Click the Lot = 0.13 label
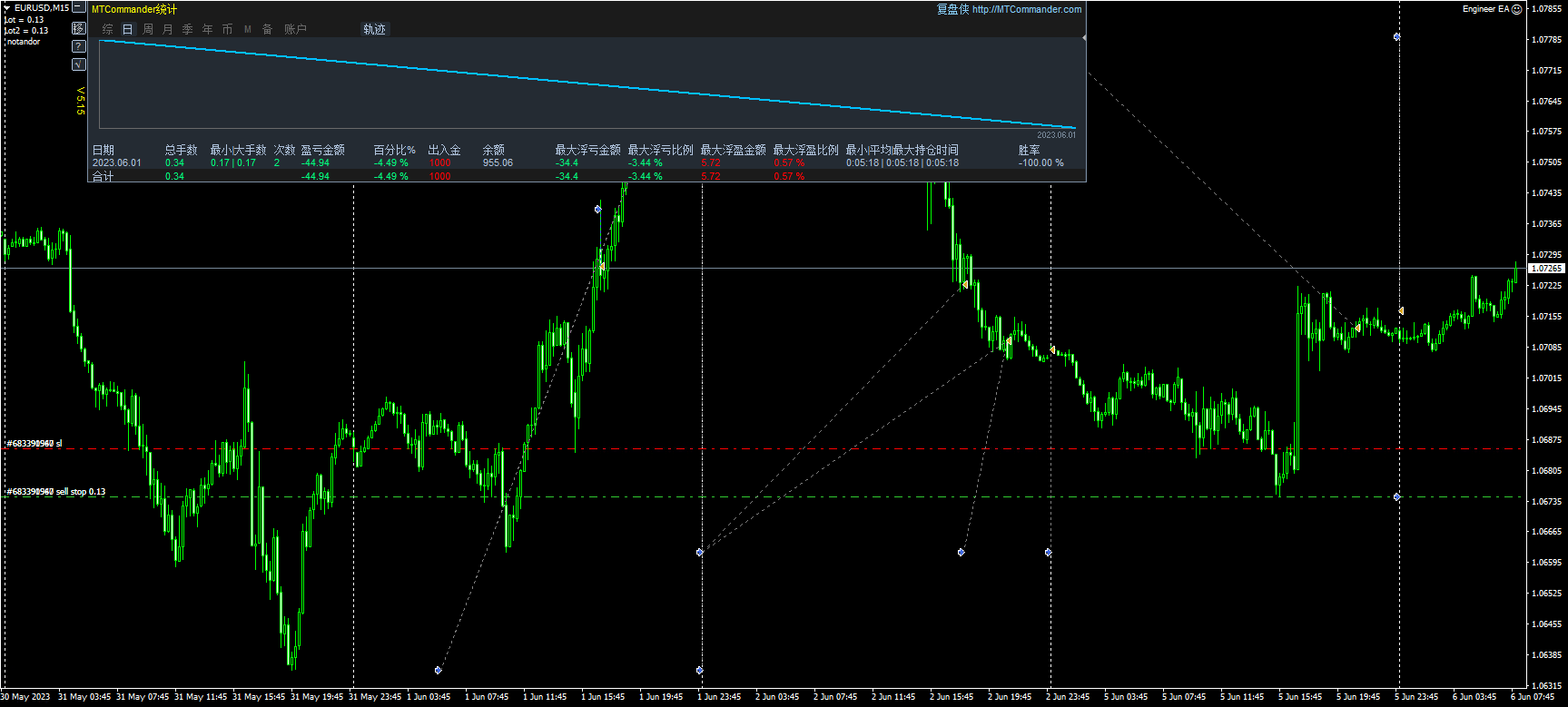 tap(25, 20)
